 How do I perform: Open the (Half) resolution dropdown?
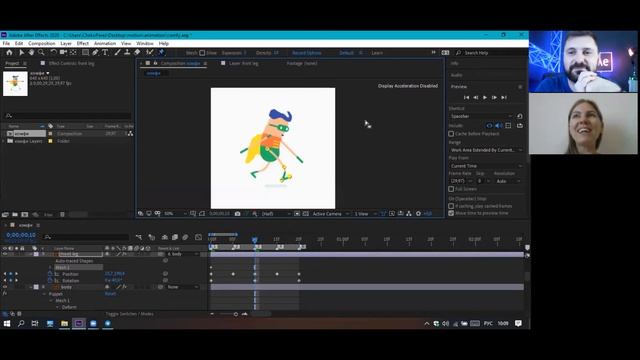pyautogui.click(x=276, y=213)
